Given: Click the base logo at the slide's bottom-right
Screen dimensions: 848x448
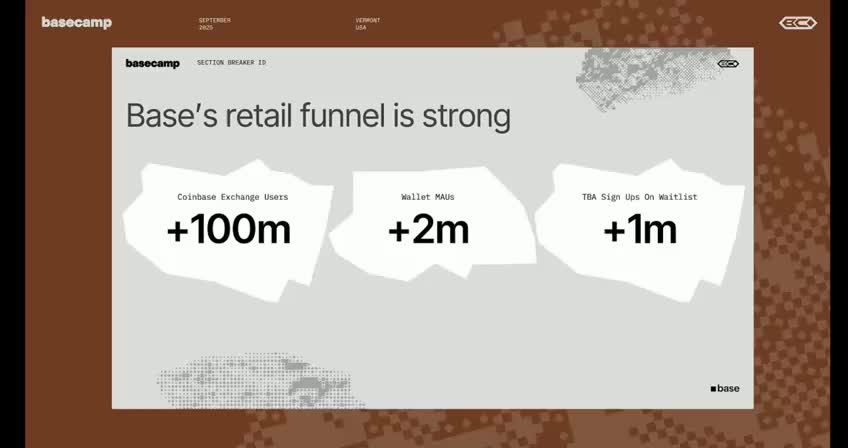Looking at the screenshot, I should [x=725, y=388].
